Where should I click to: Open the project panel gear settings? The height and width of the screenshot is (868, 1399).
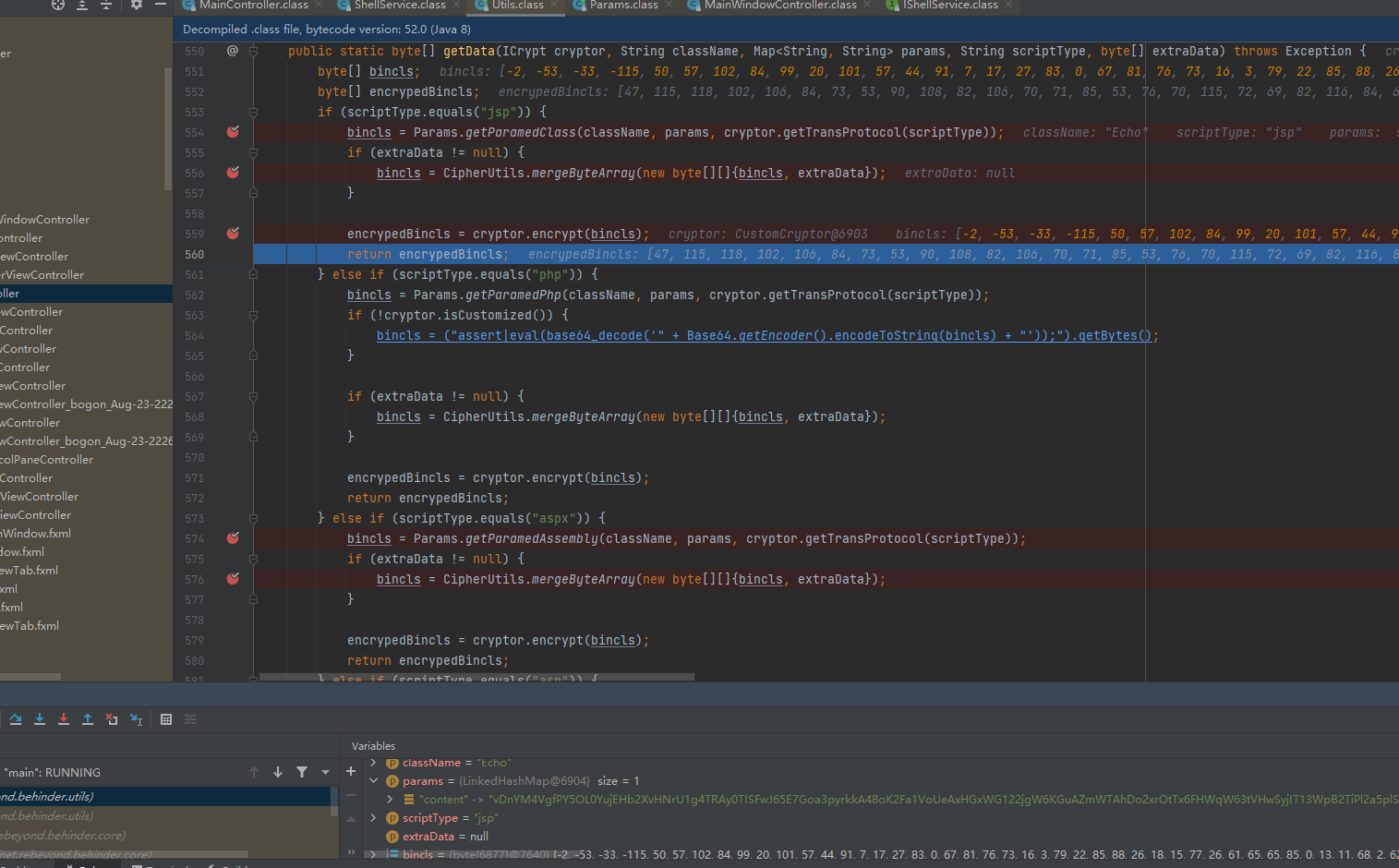137,5
